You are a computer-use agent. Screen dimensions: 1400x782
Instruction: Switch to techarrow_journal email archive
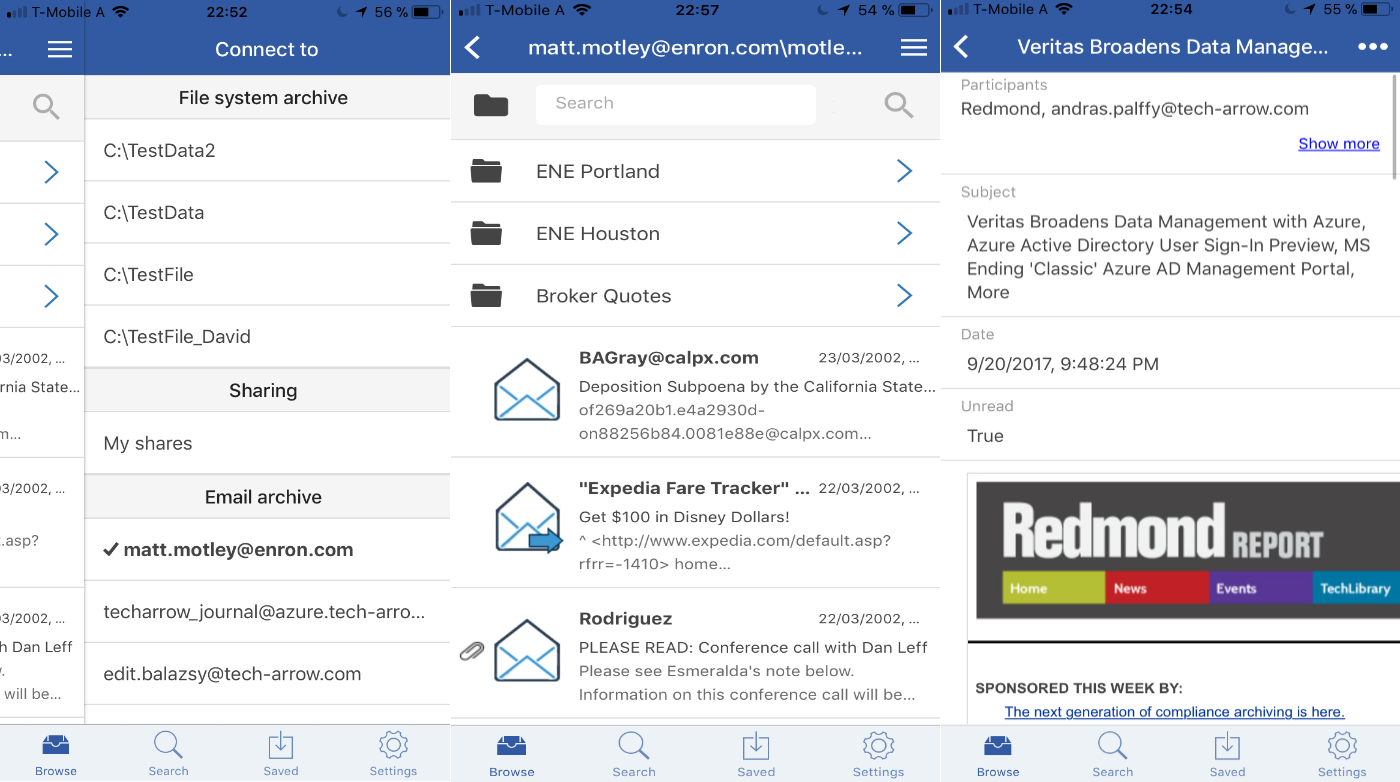(x=264, y=611)
